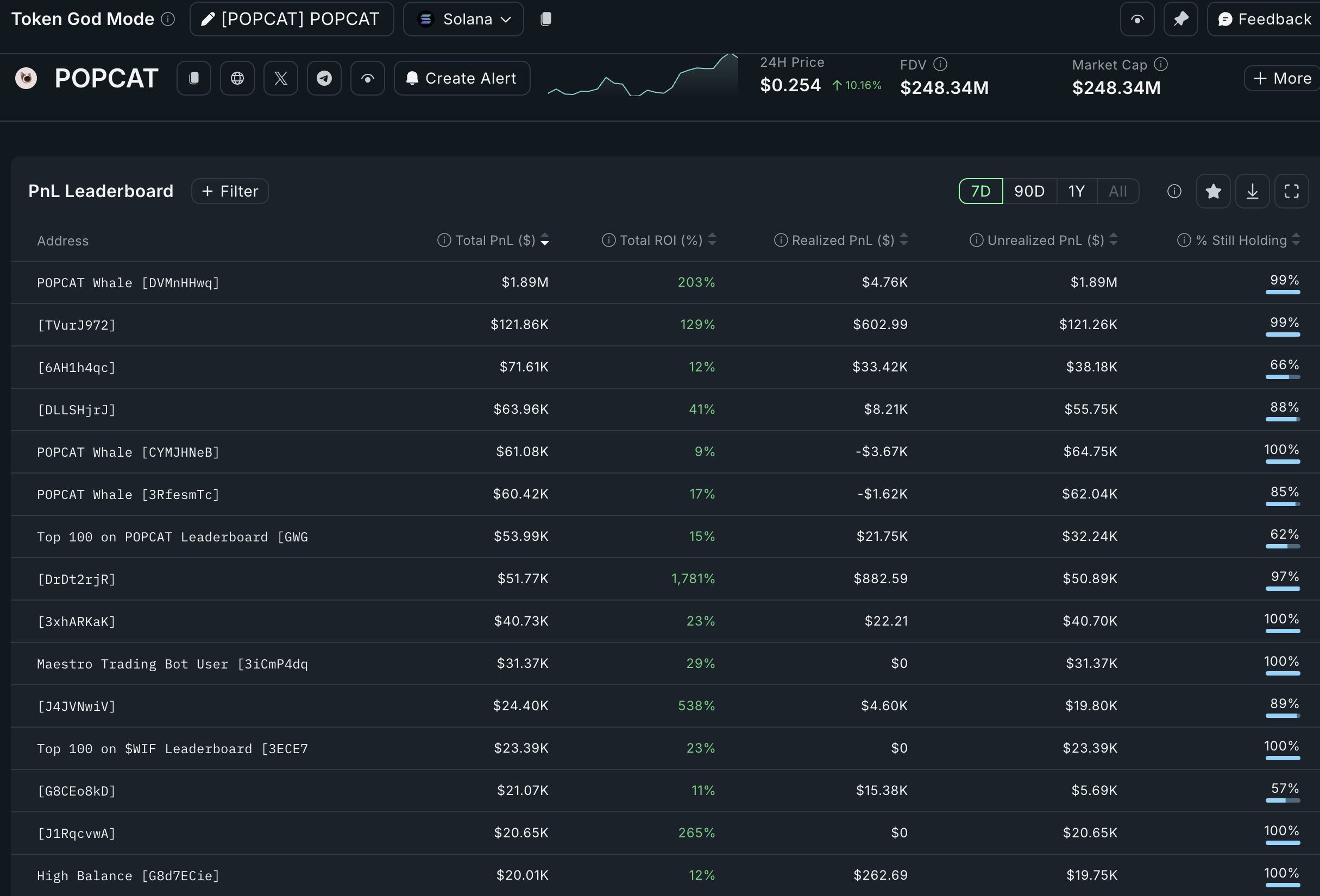Toggle the eye icon in top bar
The height and width of the screenshot is (896, 1320).
[x=1136, y=20]
